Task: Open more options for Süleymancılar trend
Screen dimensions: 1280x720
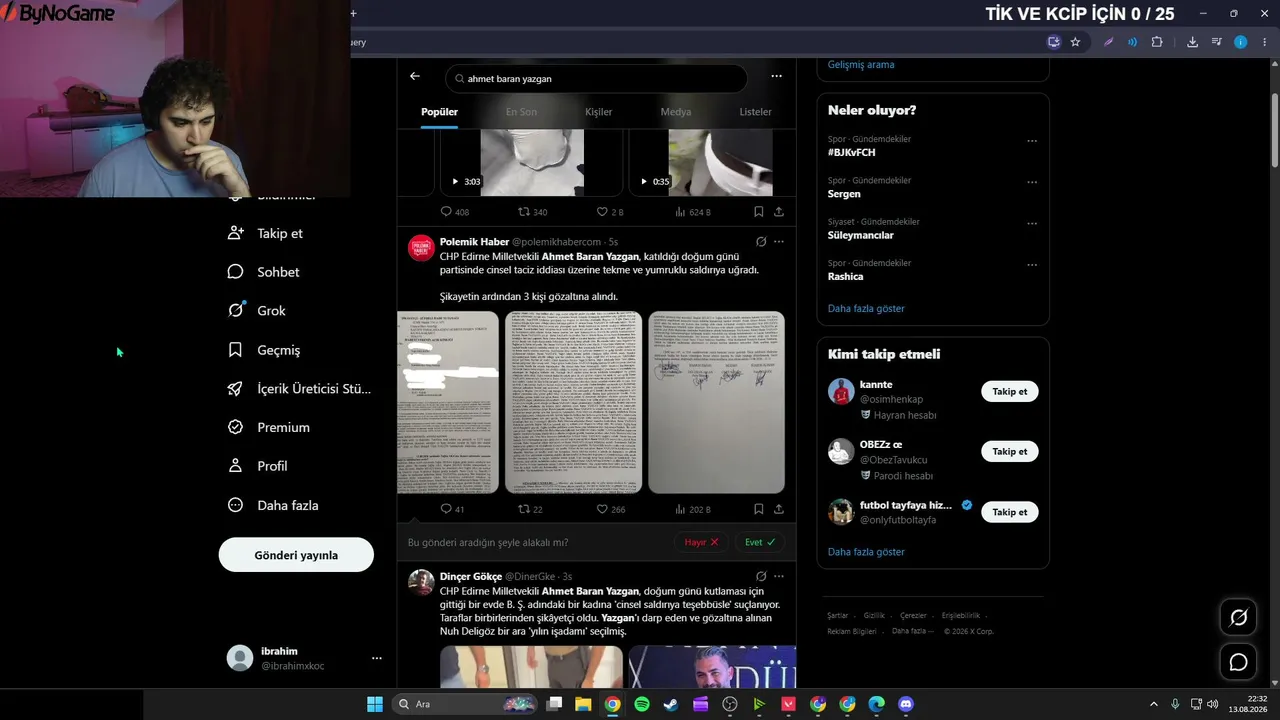Action: (x=1032, y=223)
